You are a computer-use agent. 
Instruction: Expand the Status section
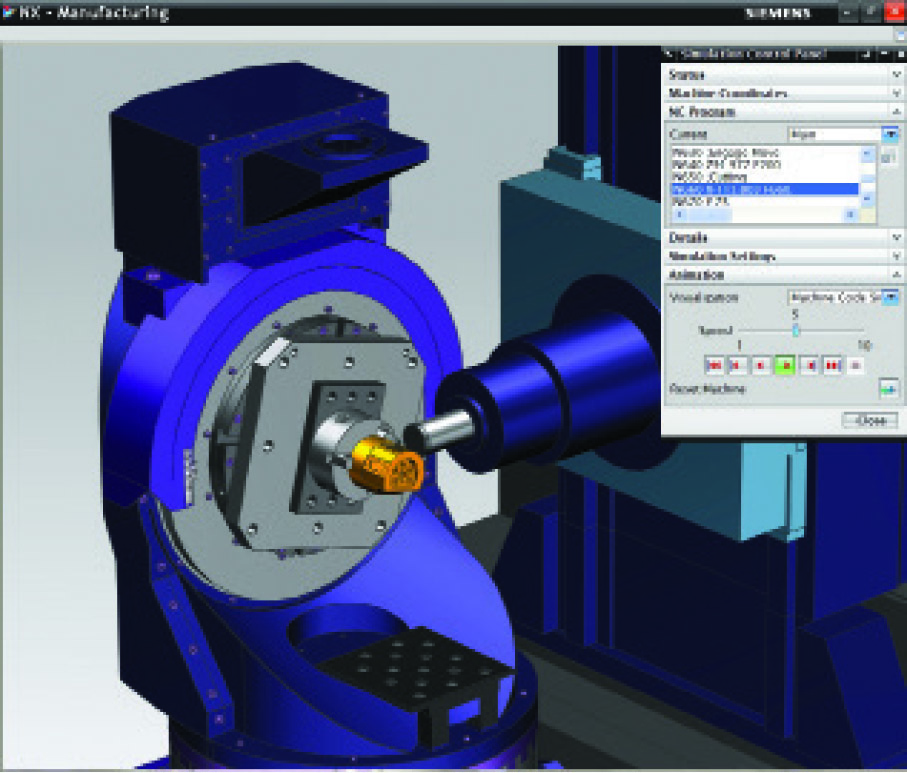896,75
